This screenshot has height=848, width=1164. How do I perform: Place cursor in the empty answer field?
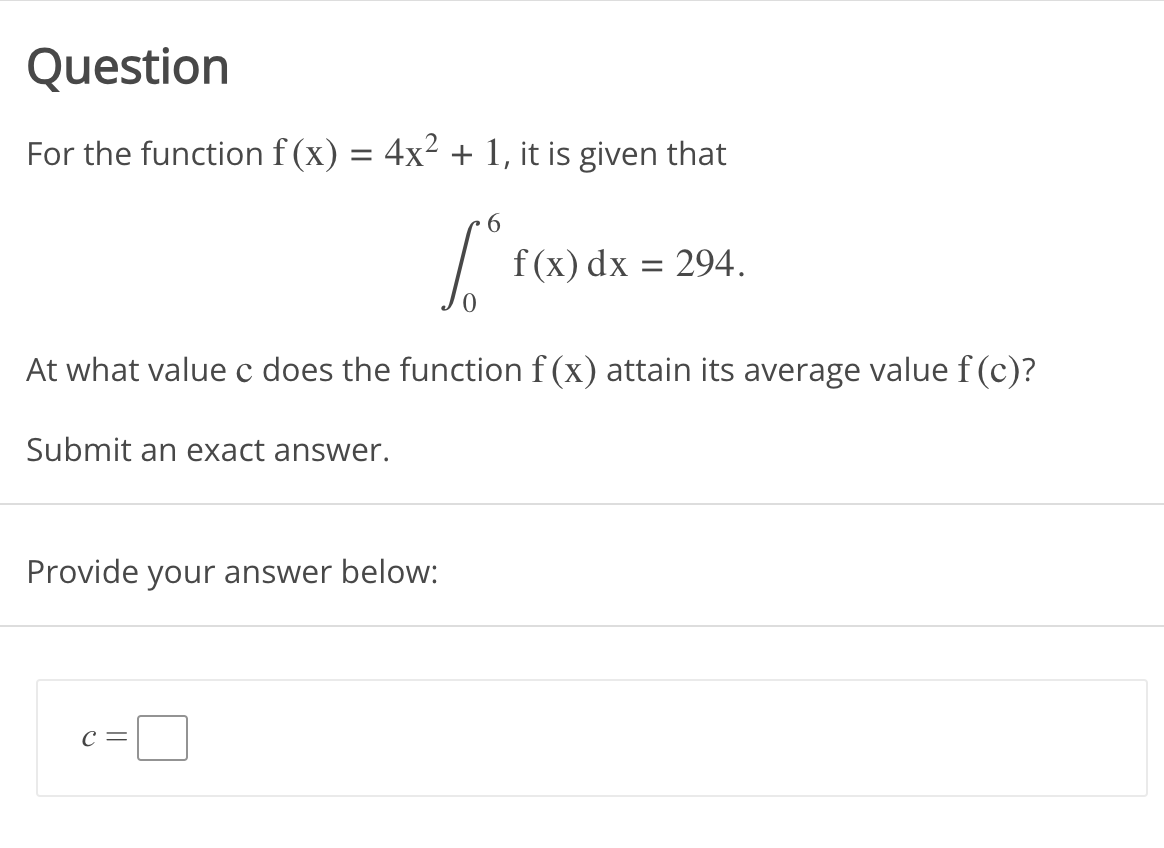[163, 738]
